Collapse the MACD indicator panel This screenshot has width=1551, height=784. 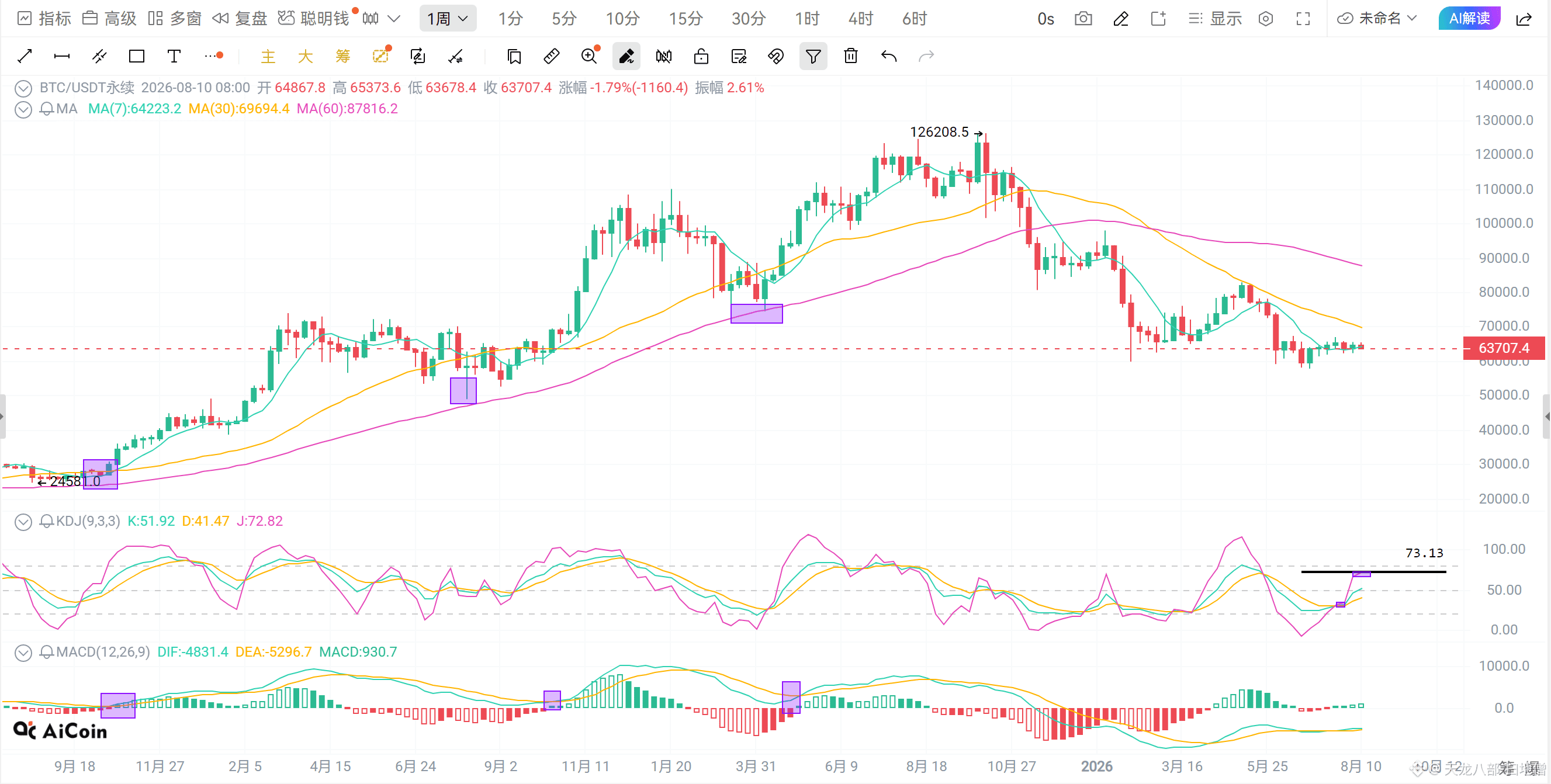tap(23, 652)
